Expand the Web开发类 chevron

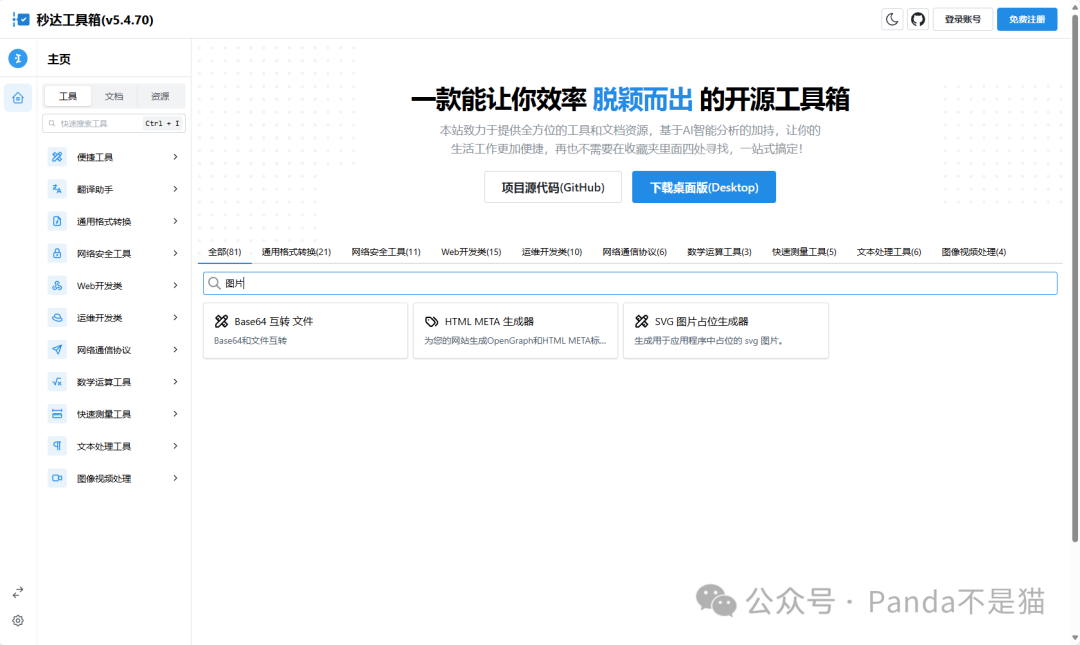pos(176,285)
